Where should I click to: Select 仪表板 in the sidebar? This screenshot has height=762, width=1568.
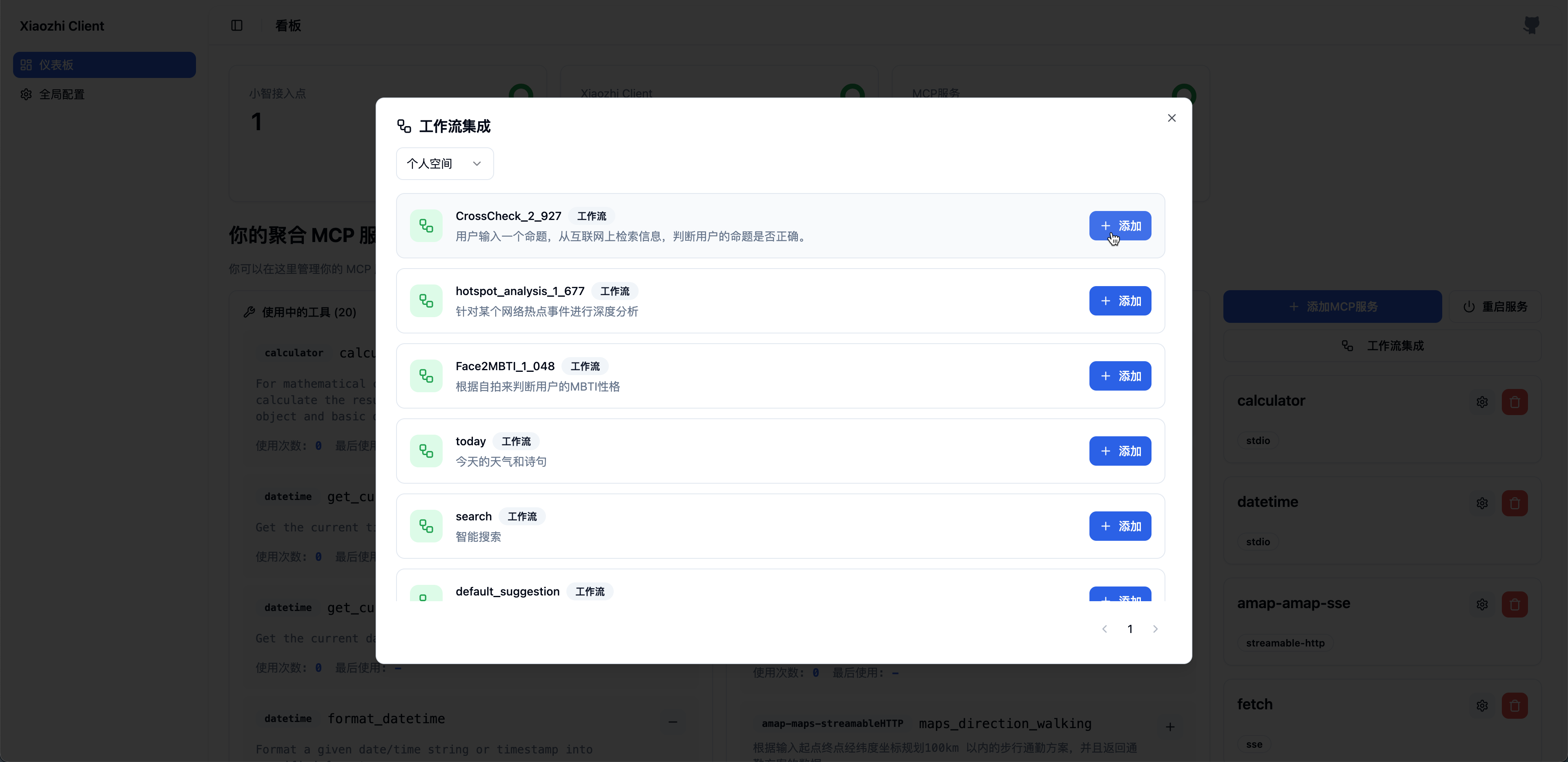click(104, 64)
